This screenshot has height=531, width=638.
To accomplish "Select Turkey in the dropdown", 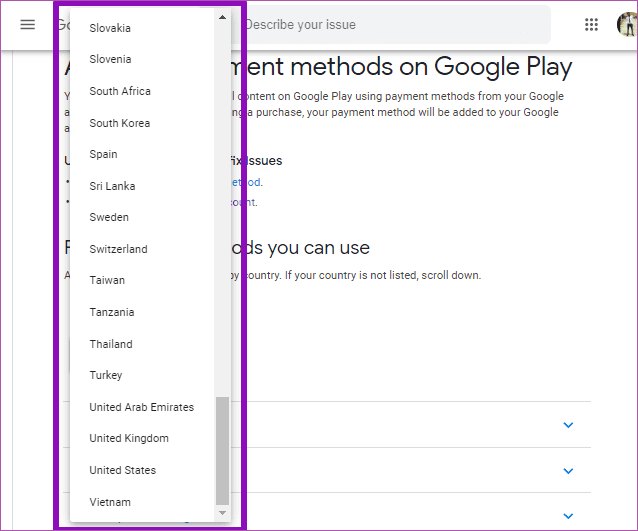I will click(142, 375).
